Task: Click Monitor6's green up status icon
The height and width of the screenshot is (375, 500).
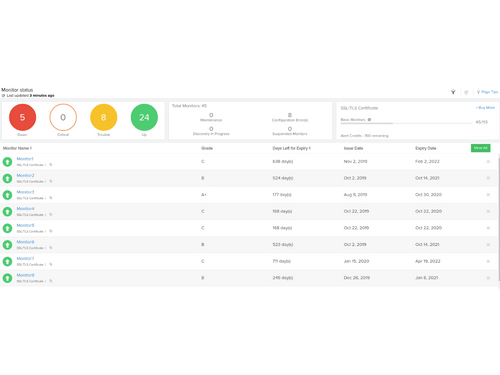Action: [x=7, y=245]
